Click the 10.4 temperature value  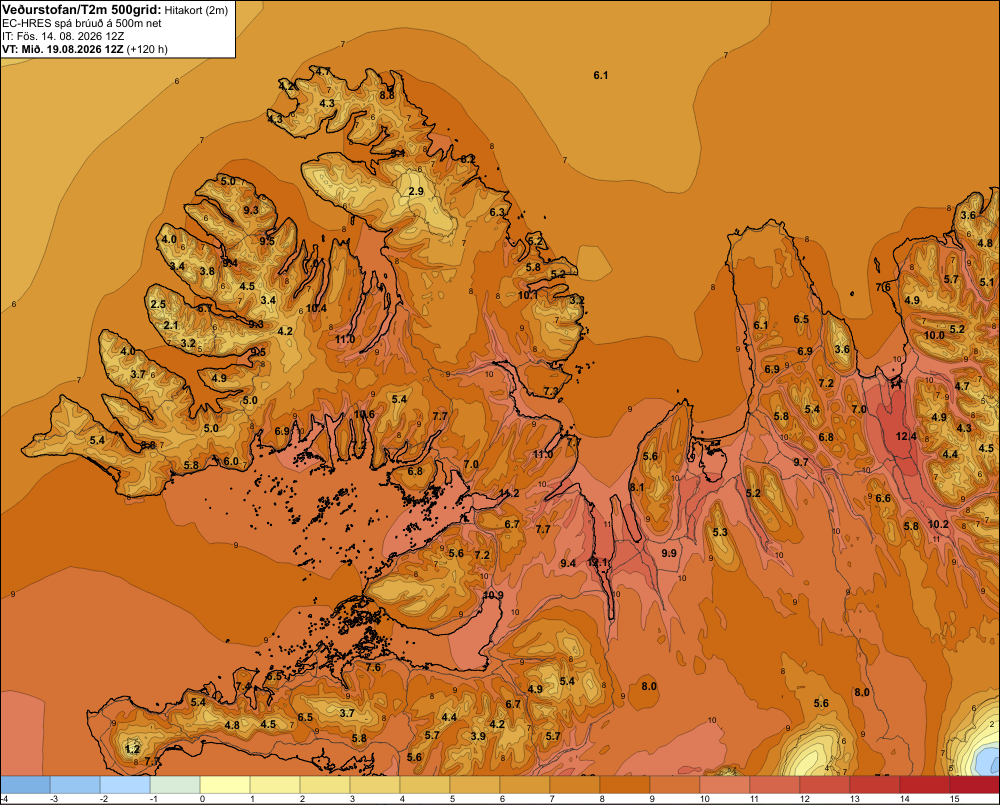(316, 308)
